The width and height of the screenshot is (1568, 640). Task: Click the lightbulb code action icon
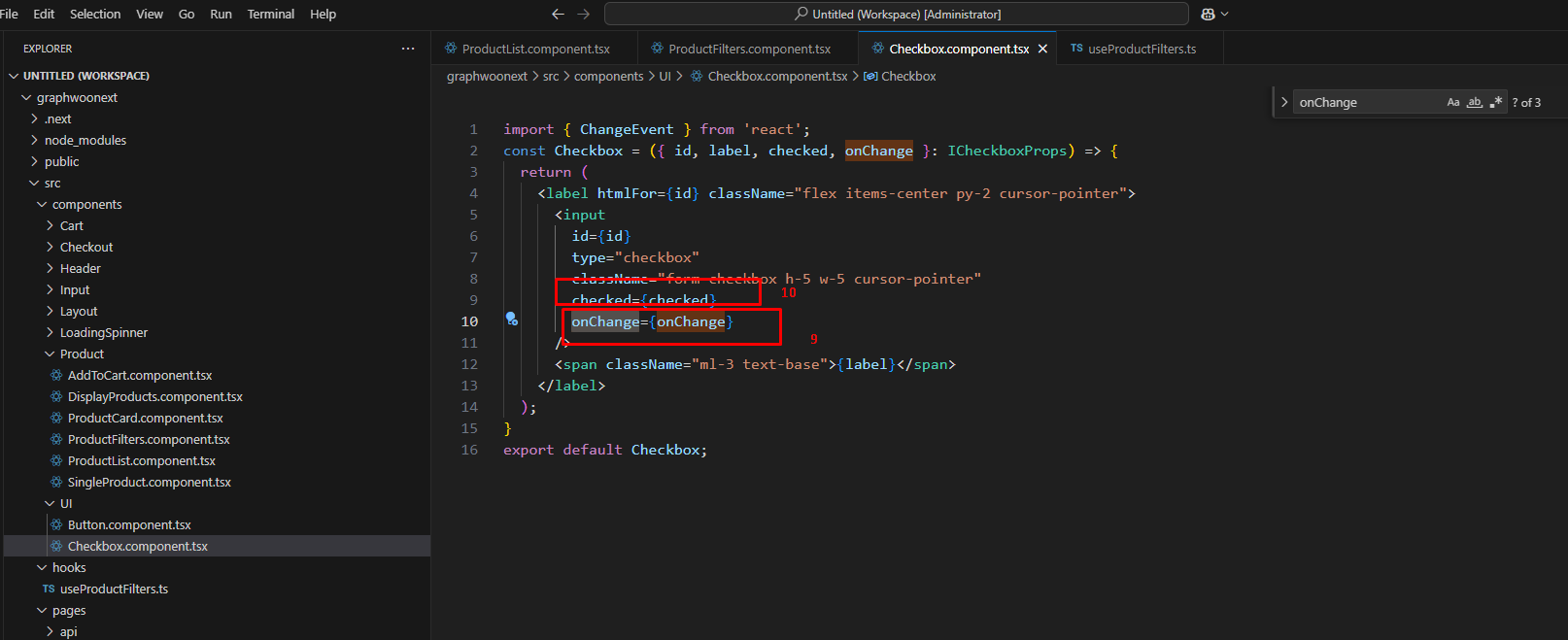[x=511, y=319]
